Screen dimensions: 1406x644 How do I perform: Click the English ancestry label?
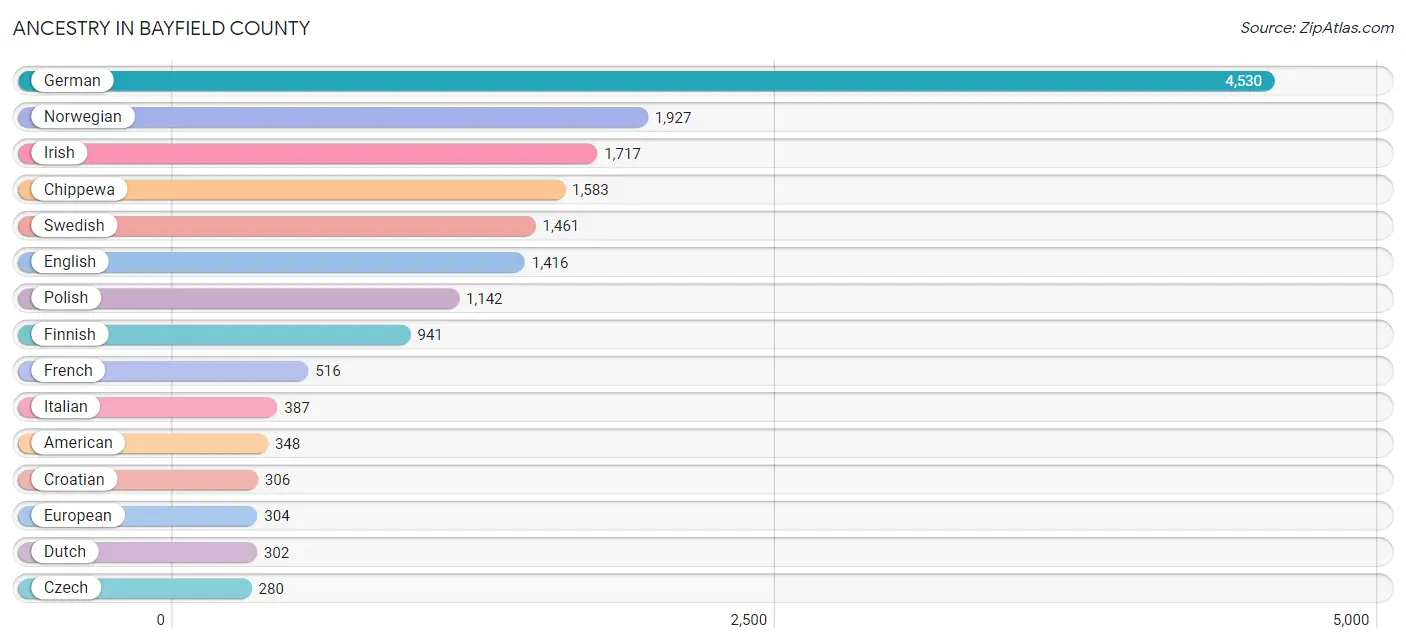pyautogui.click(x=70, y=262)
